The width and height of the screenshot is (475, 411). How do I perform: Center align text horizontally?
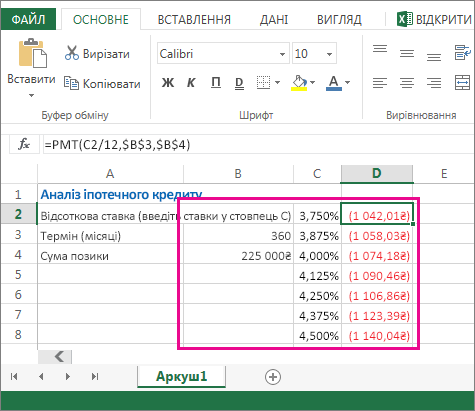click(407, 82)
